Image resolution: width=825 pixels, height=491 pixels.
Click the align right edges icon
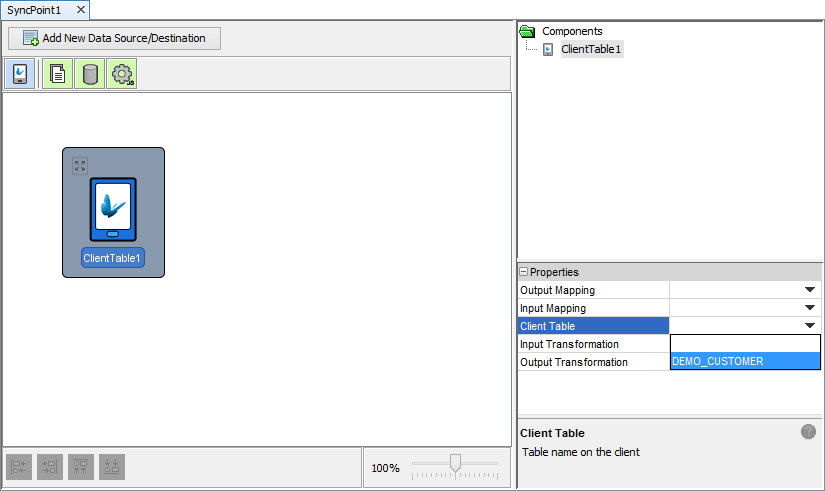point(50,466)
